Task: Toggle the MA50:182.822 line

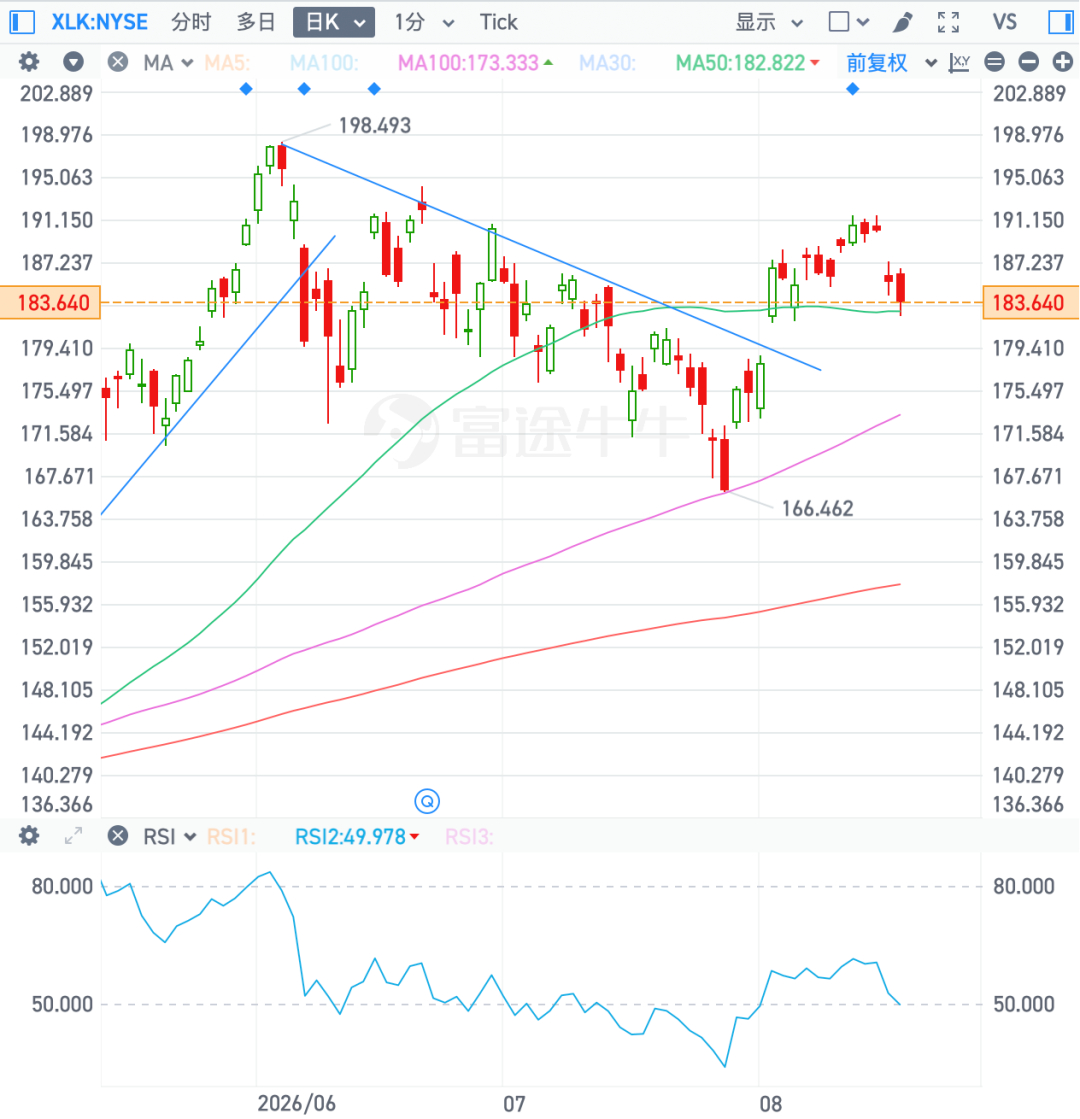Action: point(747,63)
